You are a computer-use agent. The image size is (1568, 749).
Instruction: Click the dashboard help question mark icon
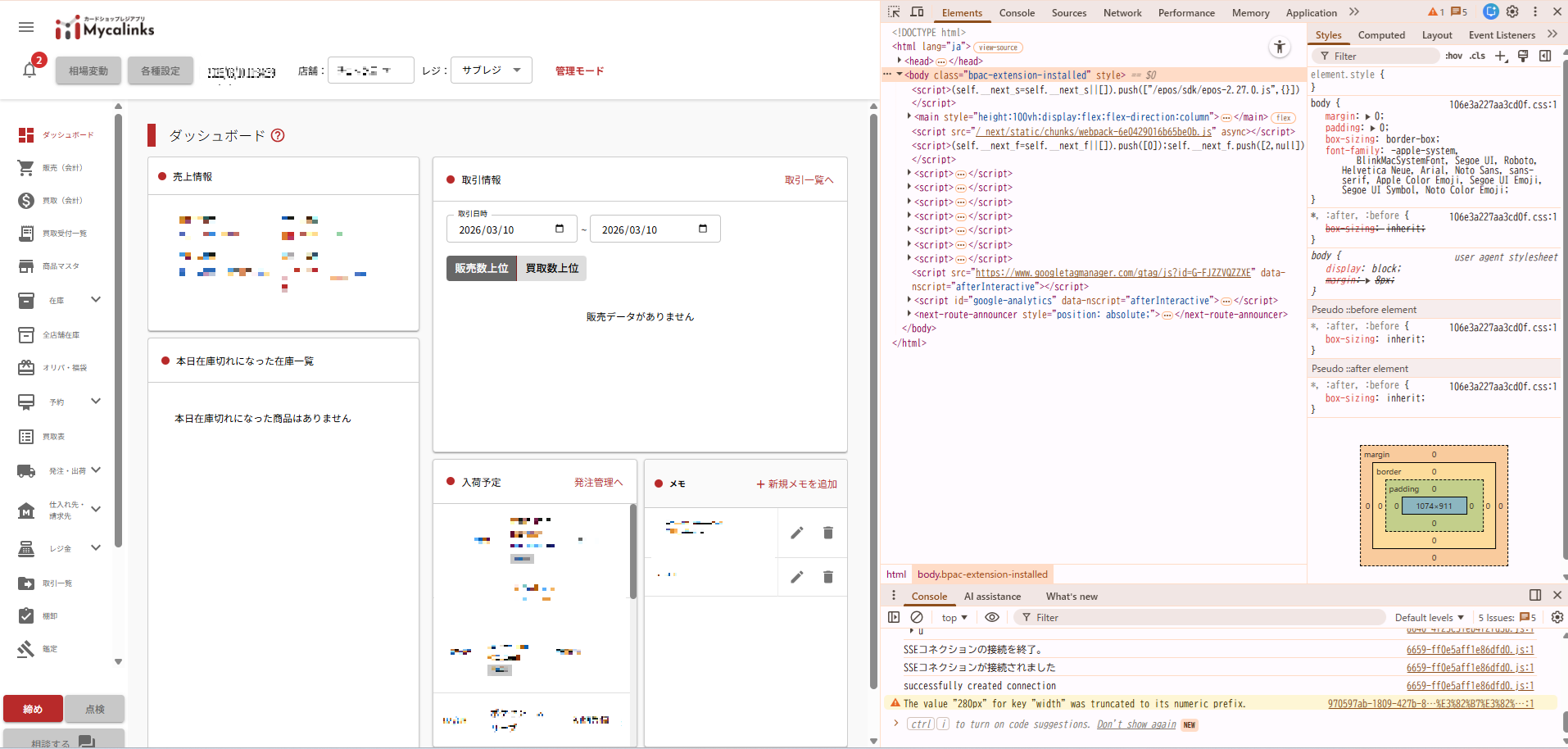click(278, 136)
